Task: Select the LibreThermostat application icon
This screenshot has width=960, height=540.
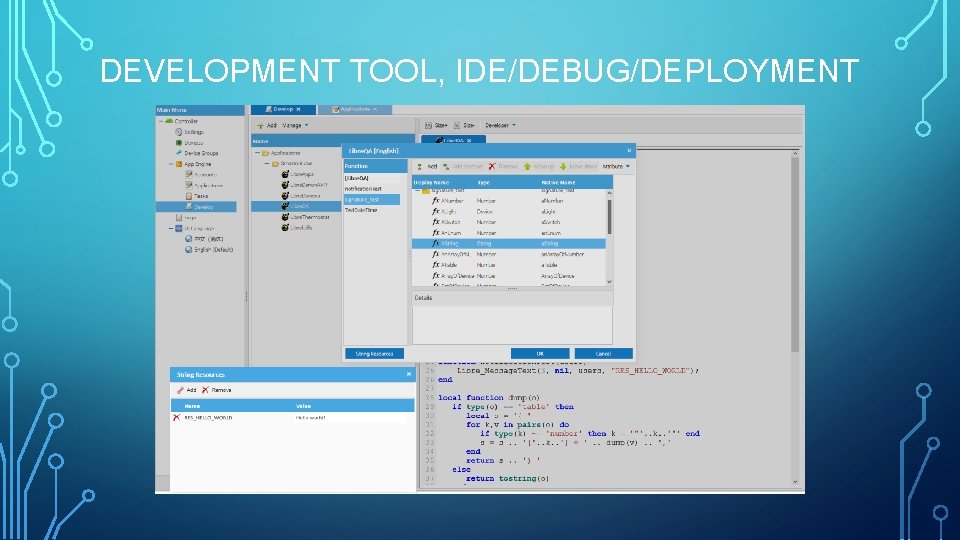Action: 285,217
